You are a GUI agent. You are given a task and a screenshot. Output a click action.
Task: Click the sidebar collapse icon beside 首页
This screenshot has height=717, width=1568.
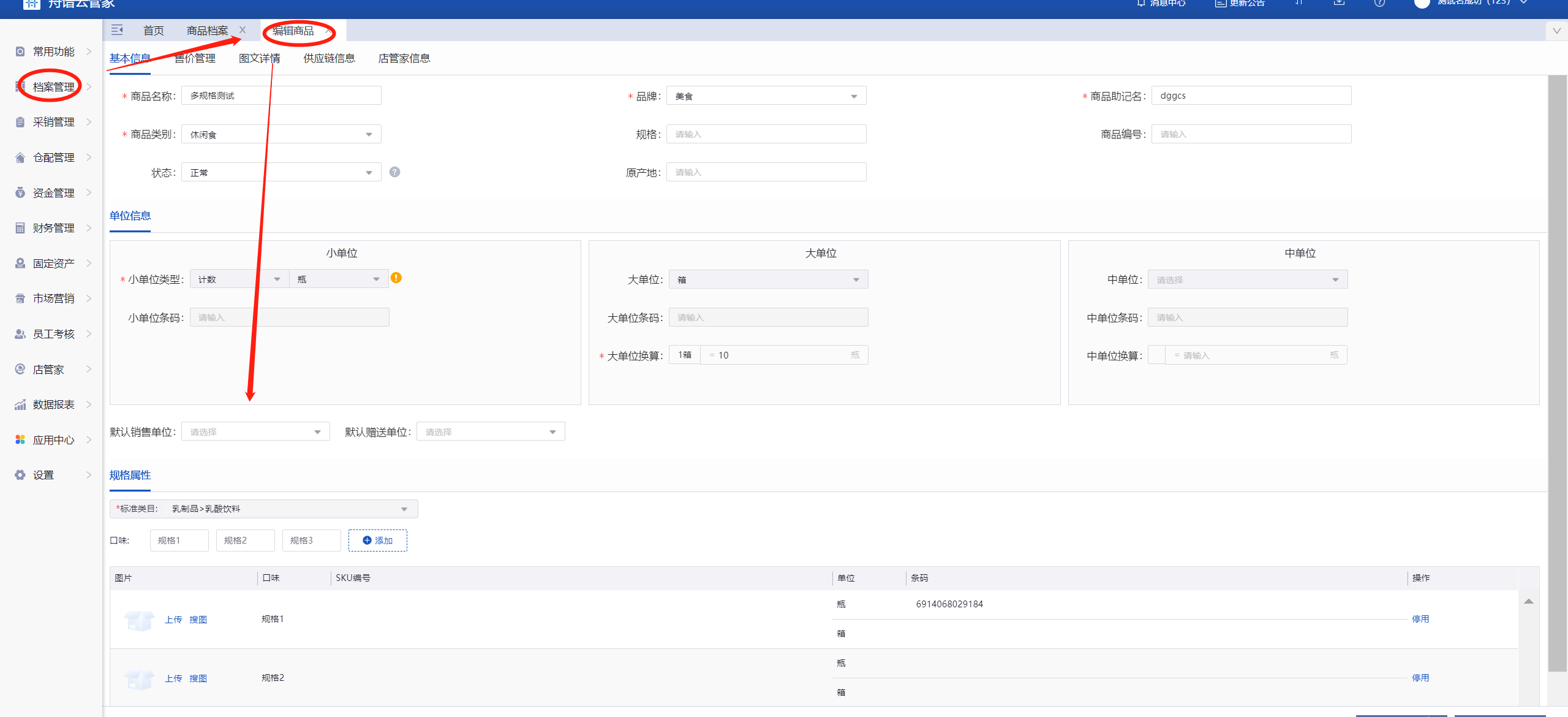(117, 30)
